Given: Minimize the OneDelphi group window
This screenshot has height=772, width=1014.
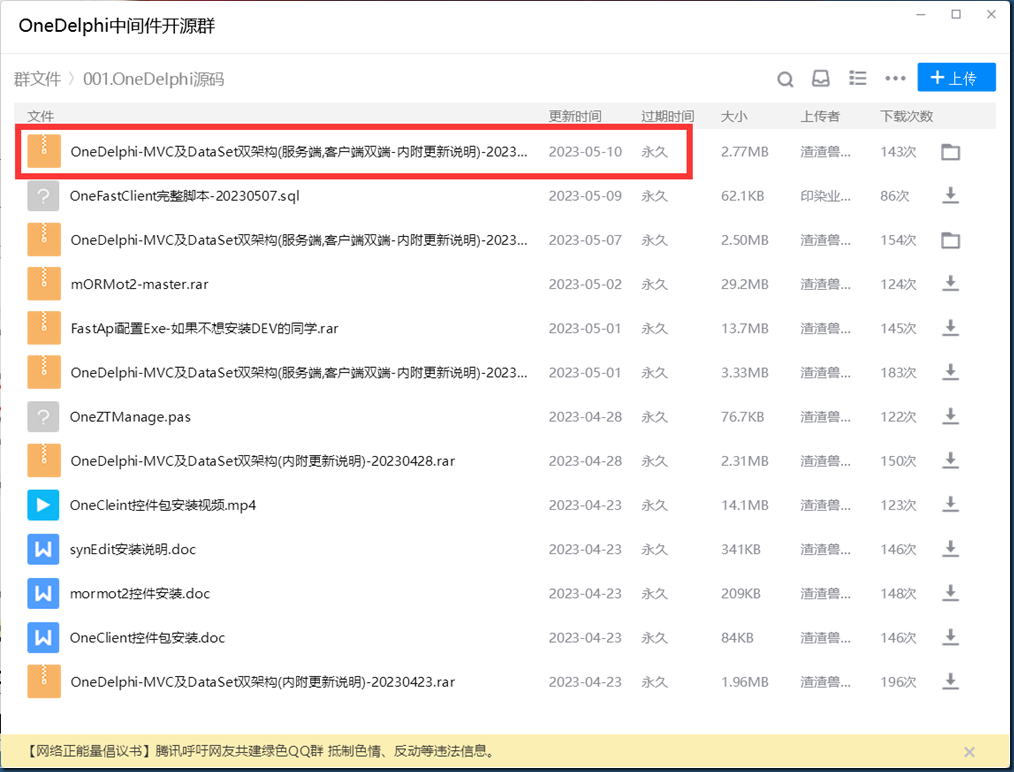Looking at the screenshot, I should click(x=921, y=14).
